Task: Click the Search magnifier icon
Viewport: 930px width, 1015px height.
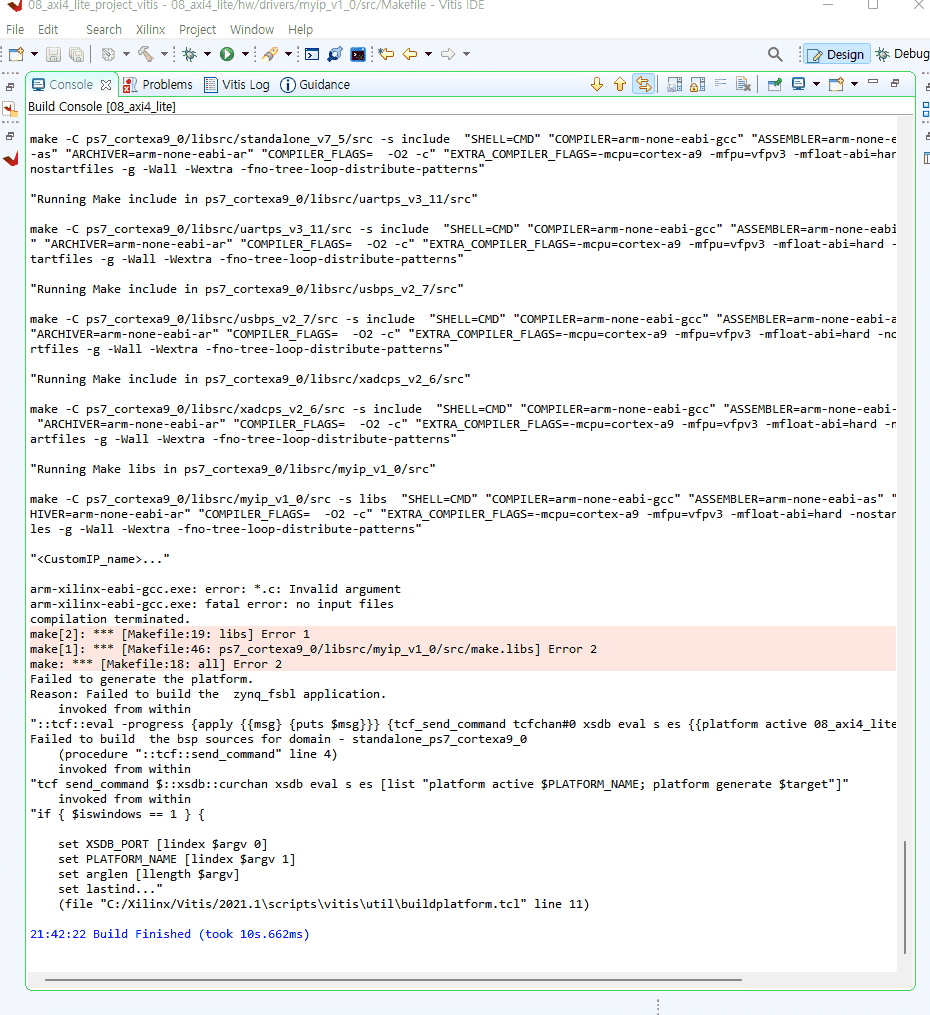Action: click(x=775, y=54)
